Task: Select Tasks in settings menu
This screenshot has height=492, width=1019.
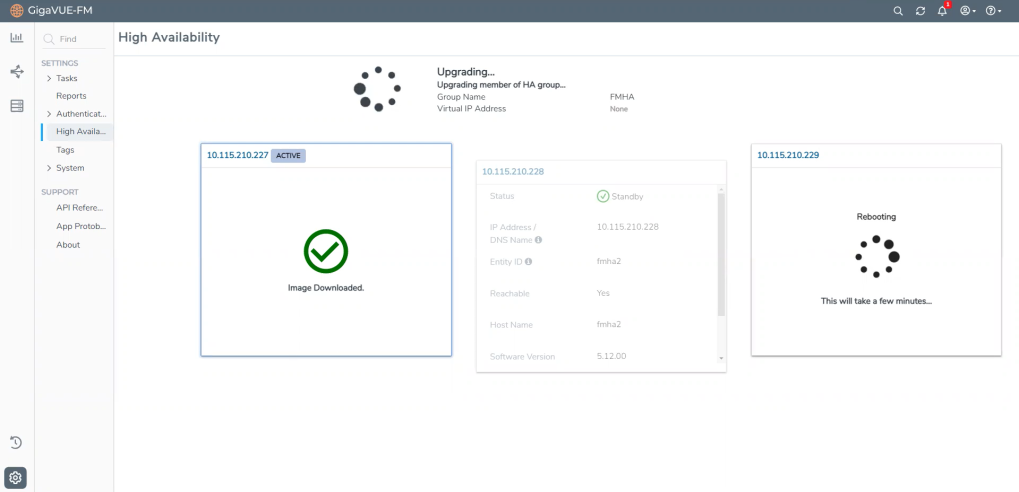Action: [x=66, y=79]
